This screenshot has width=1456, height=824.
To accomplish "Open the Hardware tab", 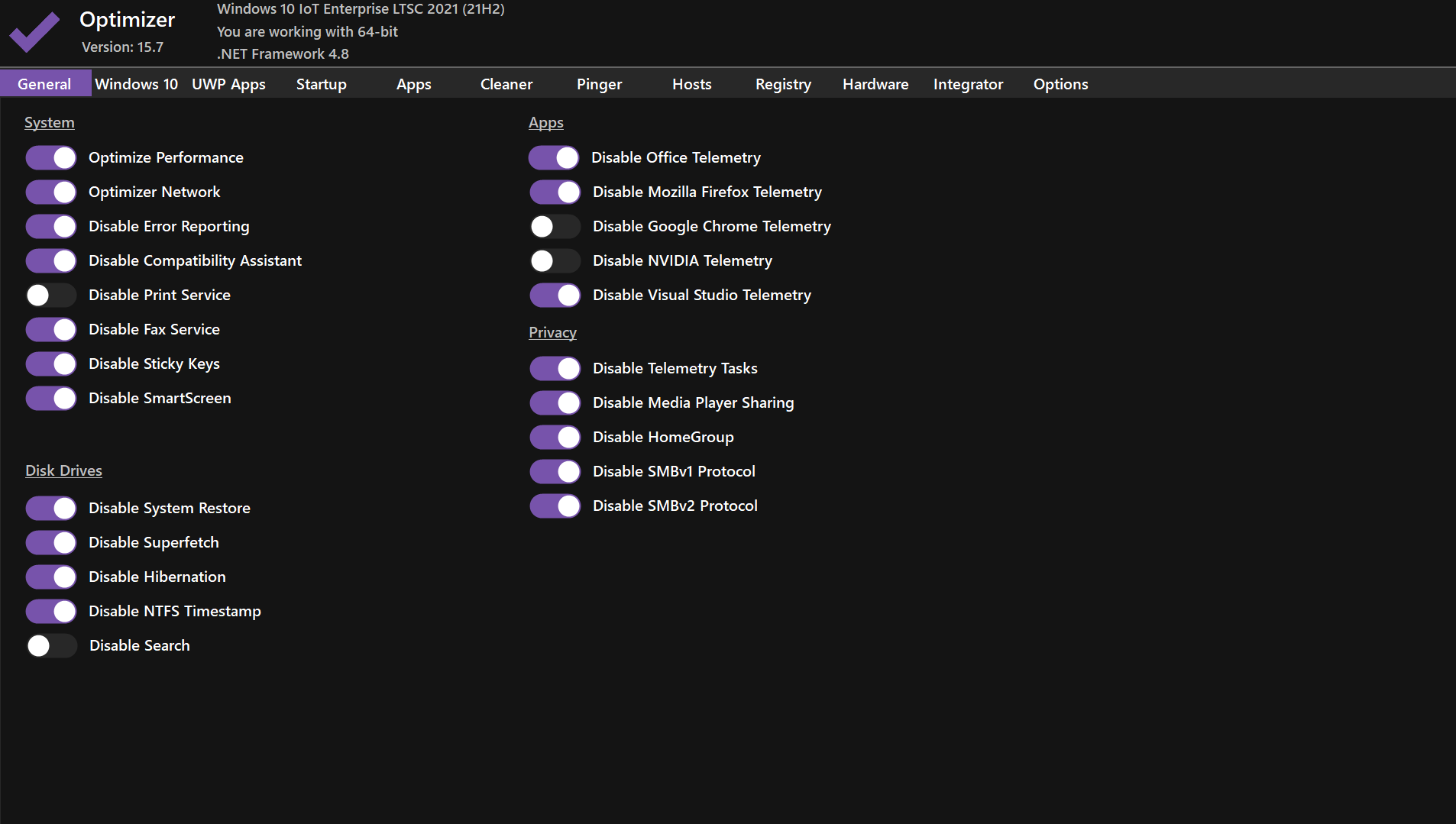I will 875,84.
